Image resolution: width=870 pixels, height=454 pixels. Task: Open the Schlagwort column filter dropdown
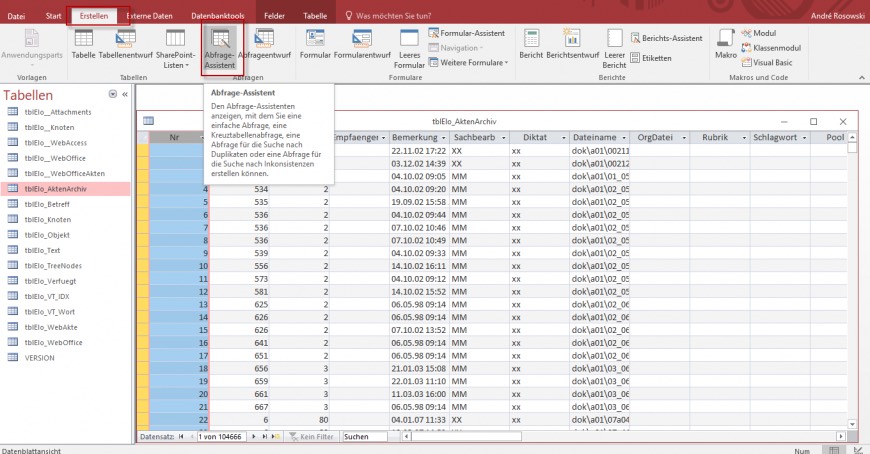(x=804, y=138)
